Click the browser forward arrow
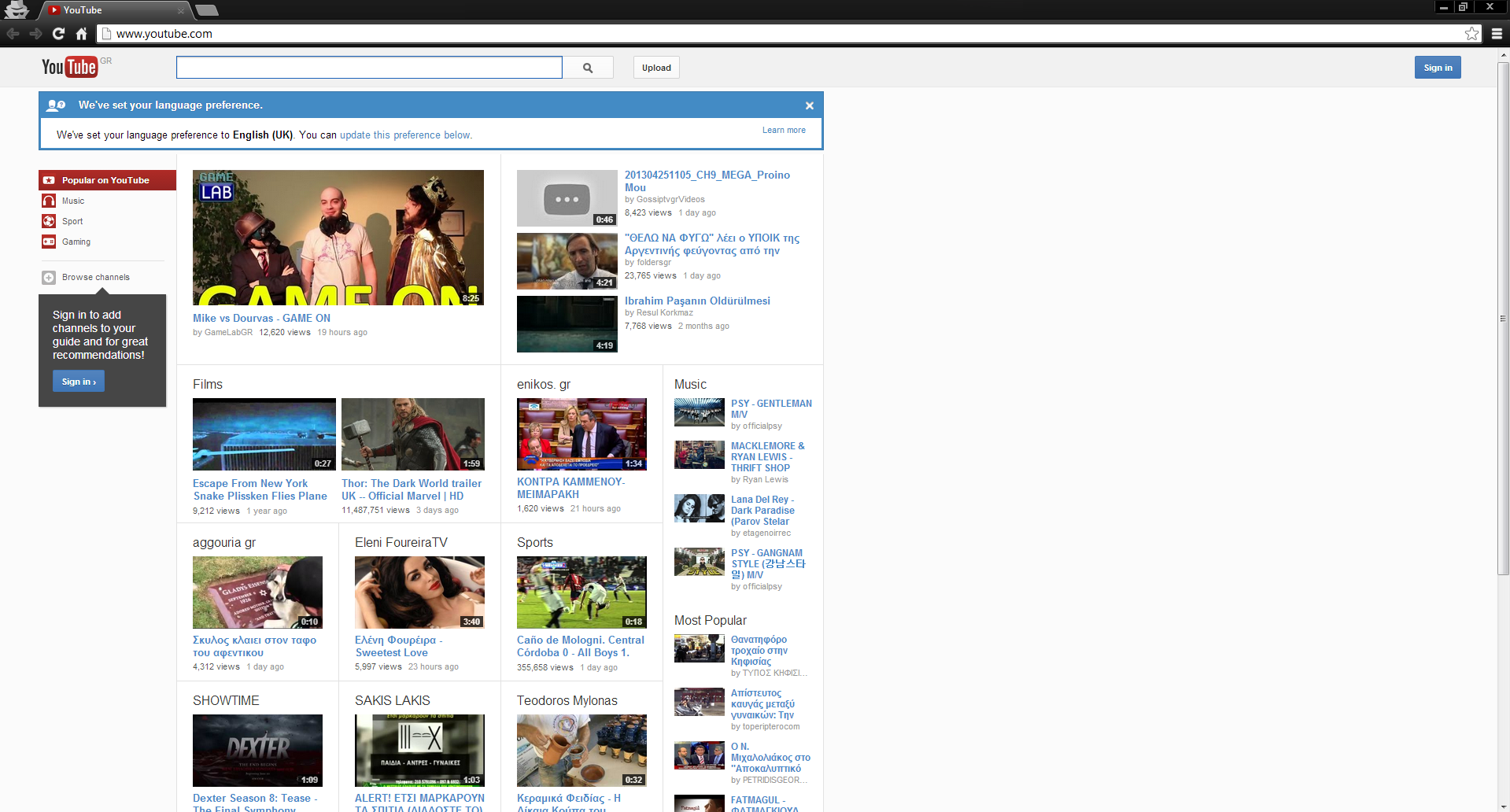The height and width of the screenshot is (812, 1510). [35, 33]
